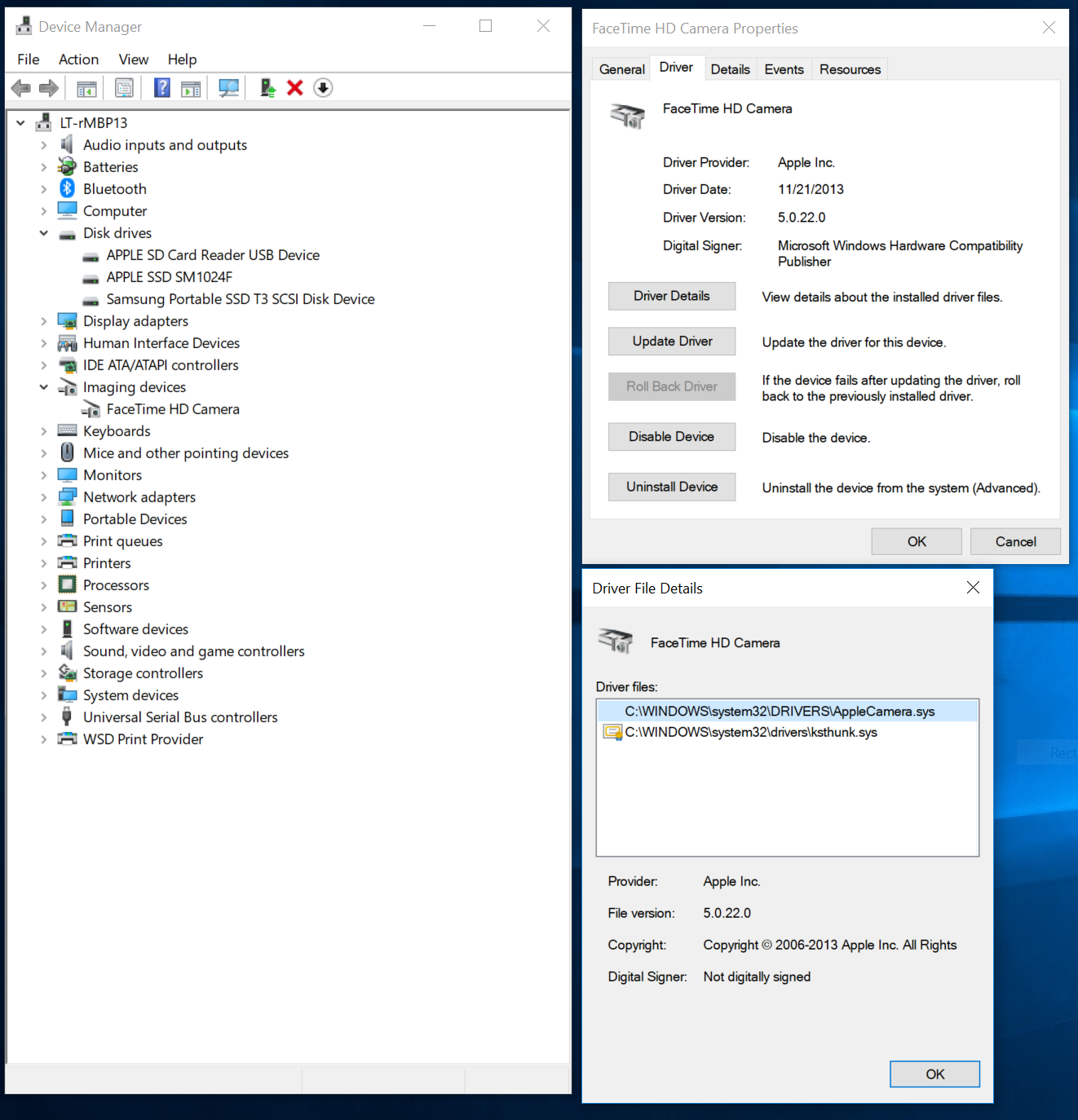Select the Monitors category icon

[x=67, y=474]
